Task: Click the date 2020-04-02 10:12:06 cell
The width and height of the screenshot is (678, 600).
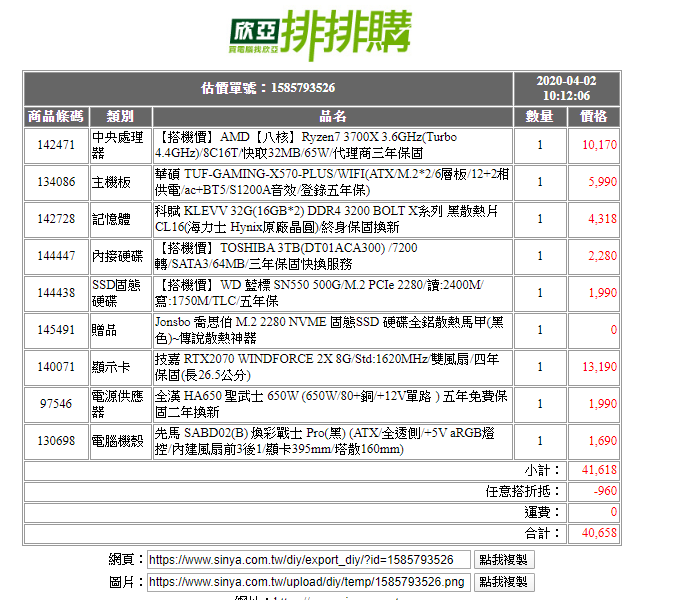Action: (x=566, y=88)
